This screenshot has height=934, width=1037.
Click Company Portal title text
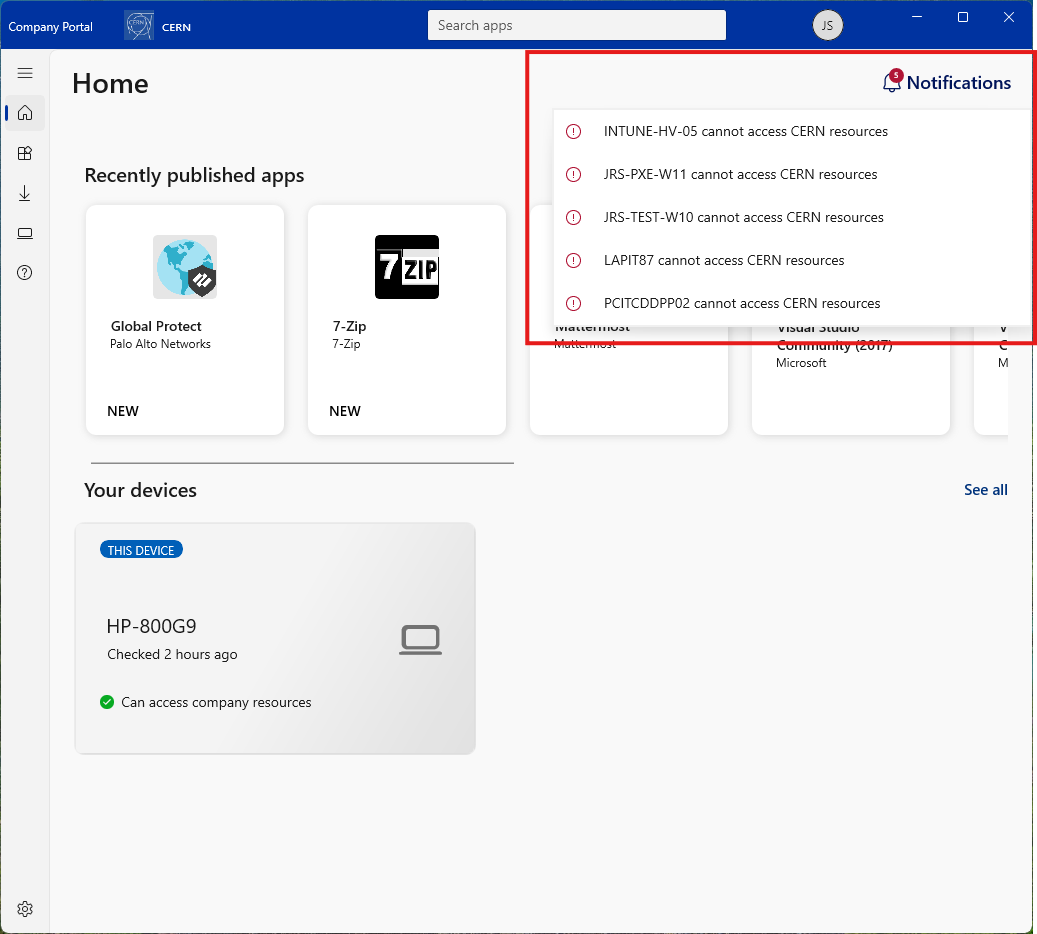coord(50,27)
